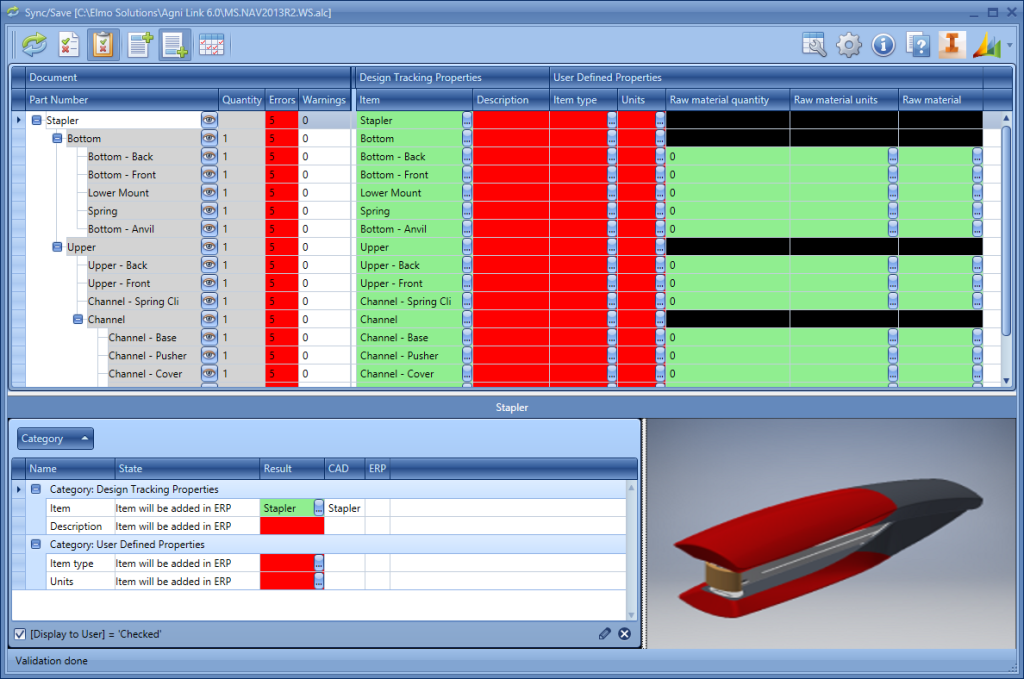The height and width of the screenshot is (679, 1024).
Task: Collapse the User Defined Properties category group
Action: (36, 545)
